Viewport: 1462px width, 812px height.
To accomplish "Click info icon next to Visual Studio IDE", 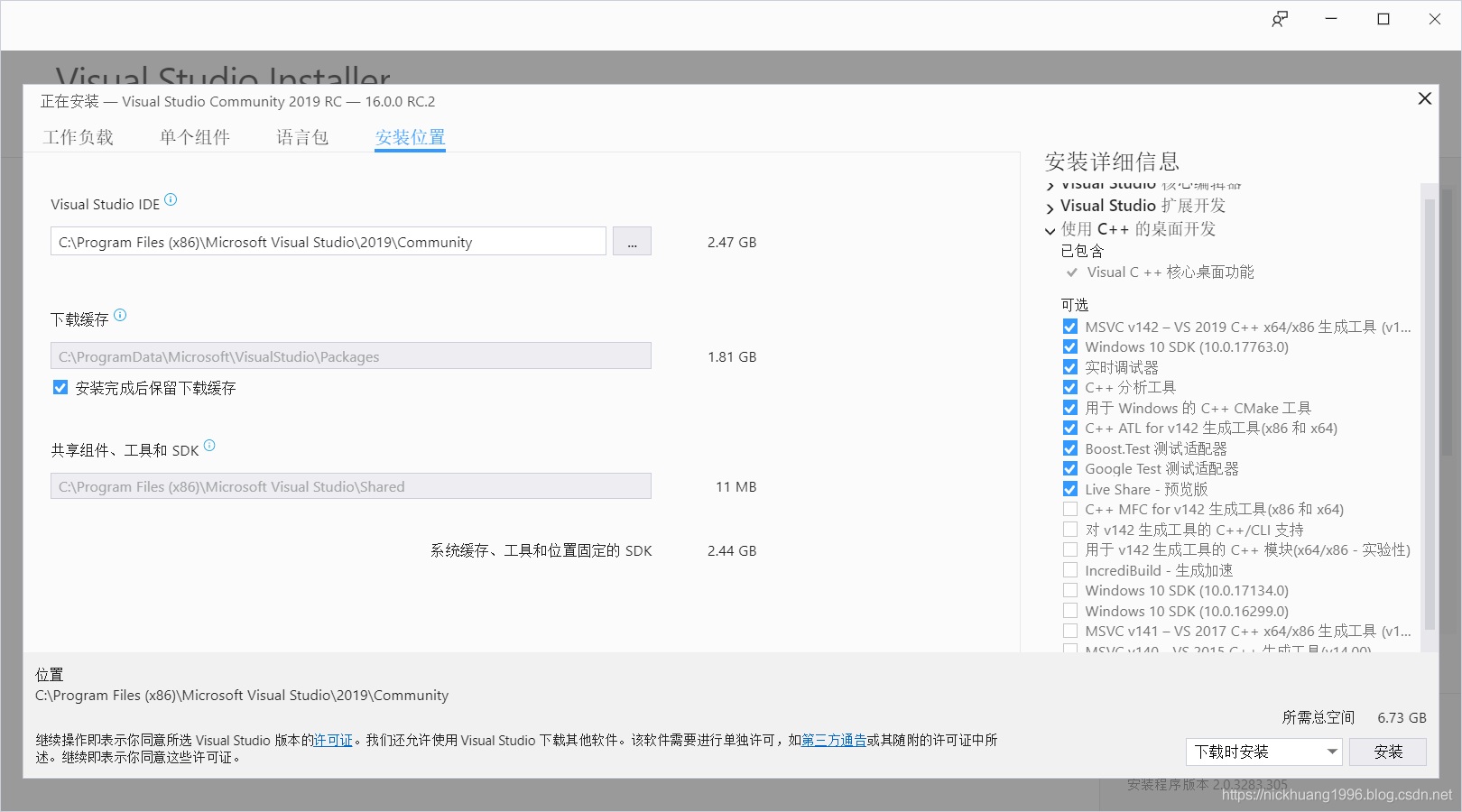I will (171, 200).
